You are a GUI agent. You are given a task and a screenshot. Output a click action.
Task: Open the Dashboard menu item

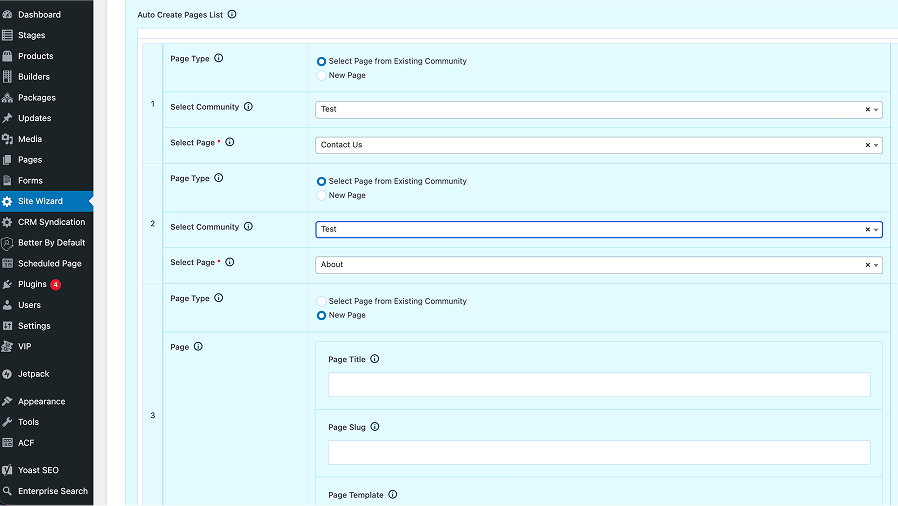[x=46, y=14]
